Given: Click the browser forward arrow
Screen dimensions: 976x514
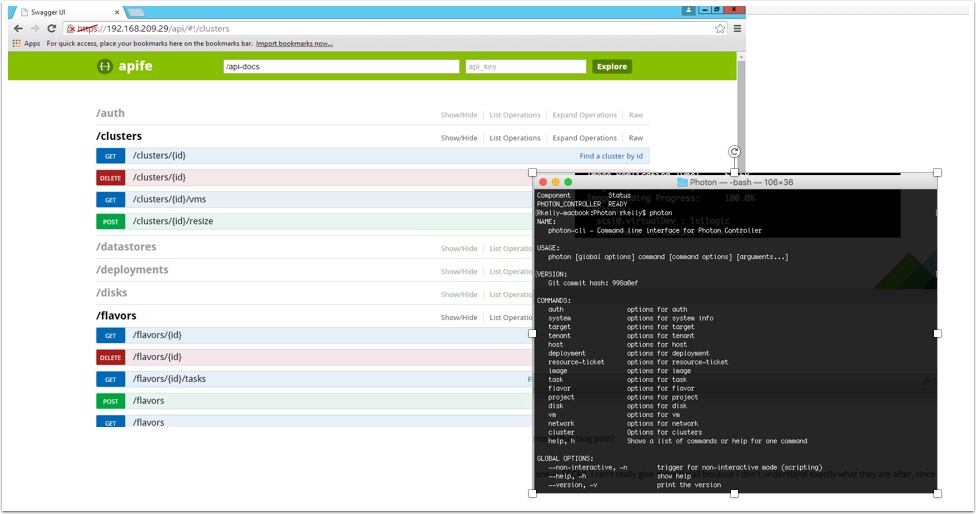Looking at the screenshot, I should (x=35, y=29).
